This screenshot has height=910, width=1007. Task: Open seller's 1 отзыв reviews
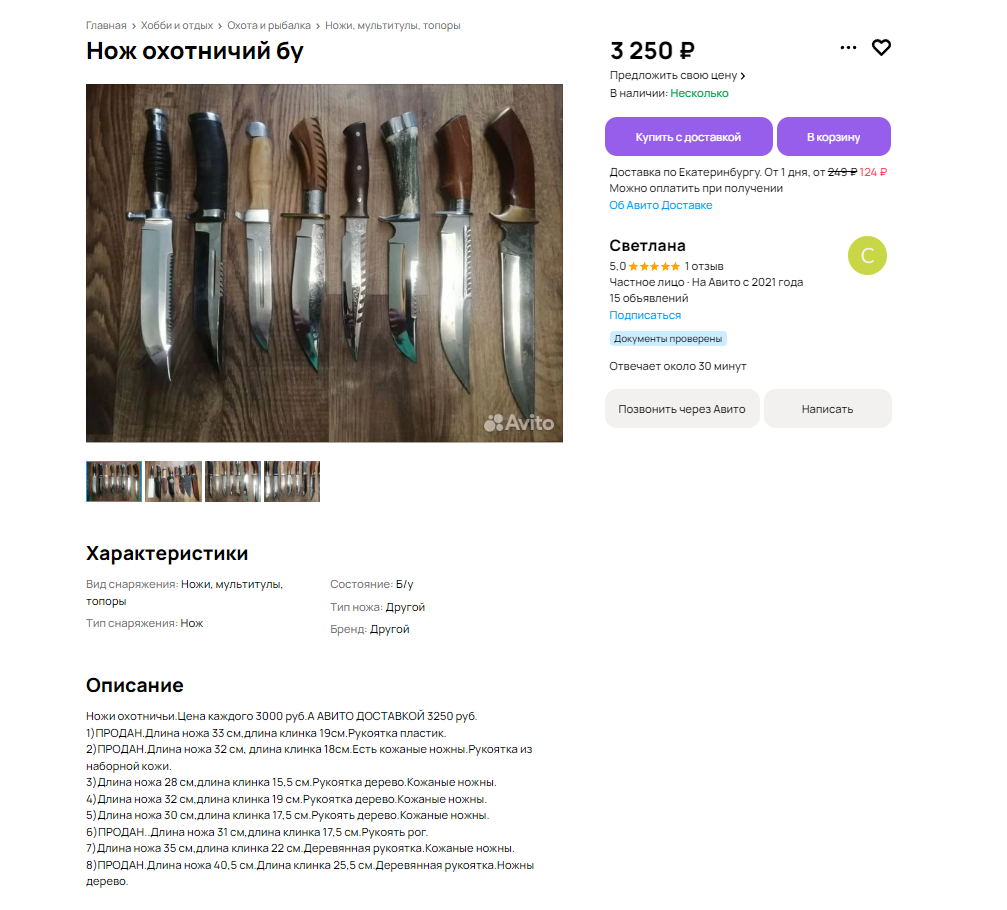pyautogui.click(x=704, y=267)
